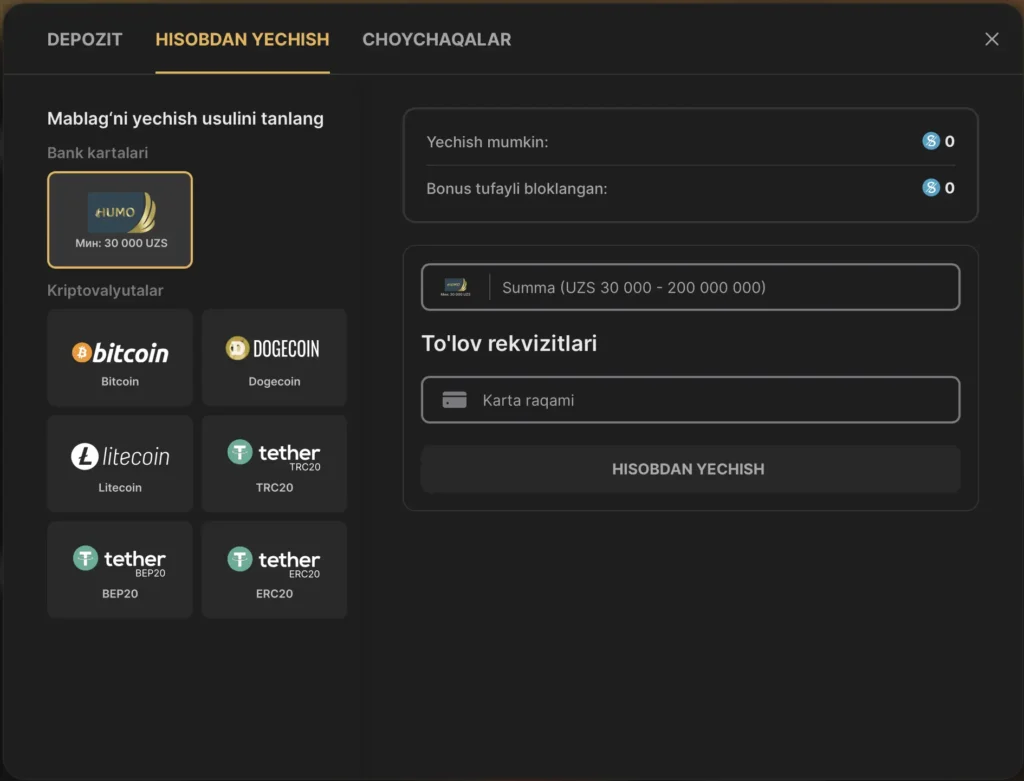This screenshot has height=781, width=1024.
Task: Choose Dogecoin withdrawal method
Action: [274, 358]
